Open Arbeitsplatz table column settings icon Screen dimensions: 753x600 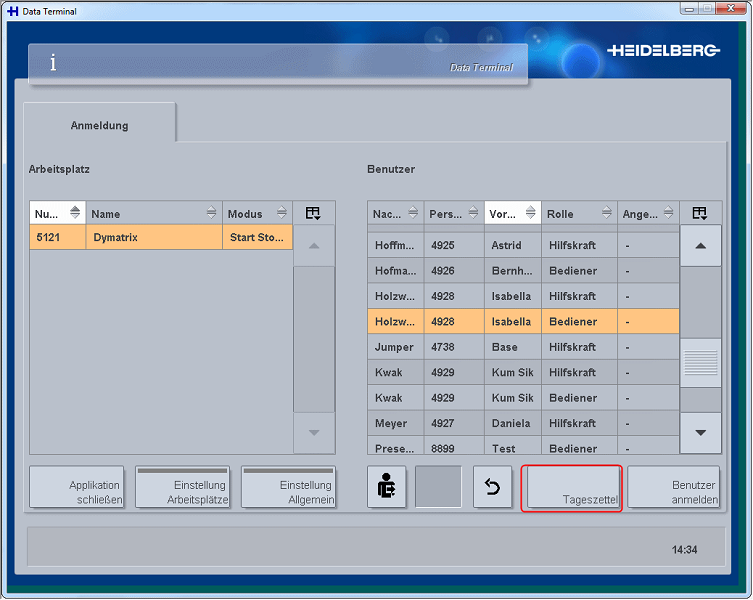pos(314,213)
